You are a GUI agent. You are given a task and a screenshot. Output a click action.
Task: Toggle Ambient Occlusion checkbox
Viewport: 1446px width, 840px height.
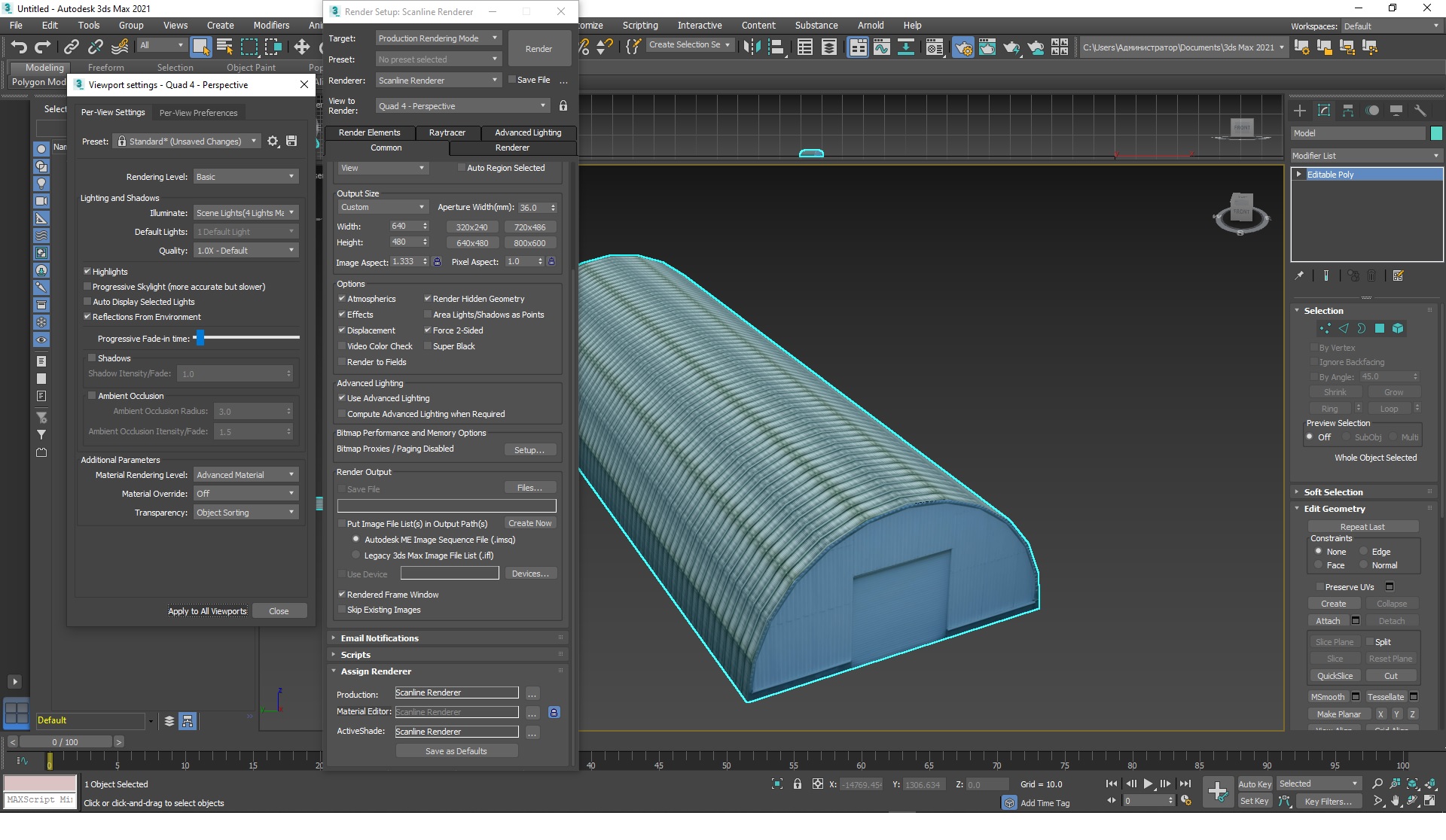92,396
